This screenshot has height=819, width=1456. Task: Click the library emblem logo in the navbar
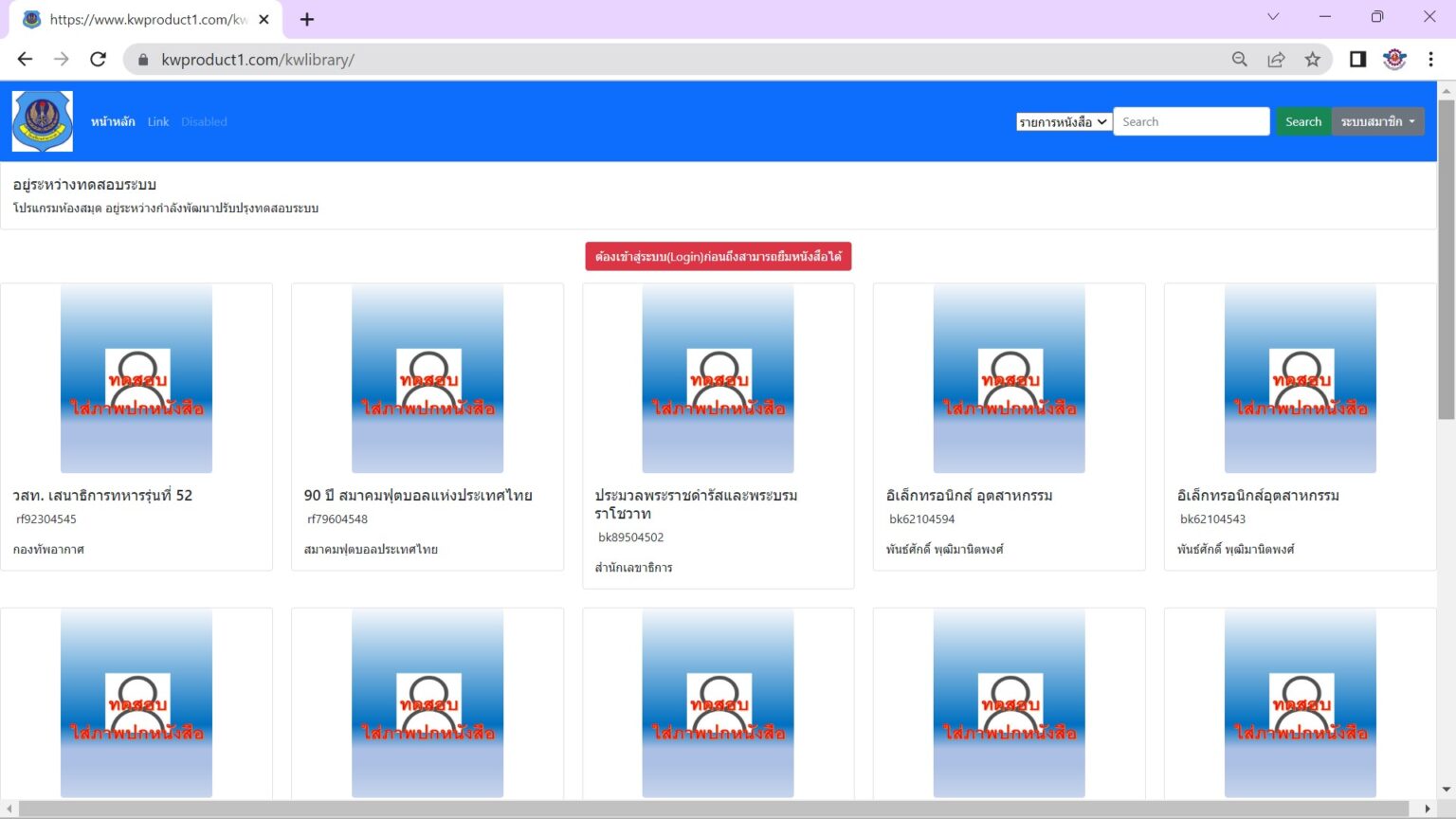(42, 120)
